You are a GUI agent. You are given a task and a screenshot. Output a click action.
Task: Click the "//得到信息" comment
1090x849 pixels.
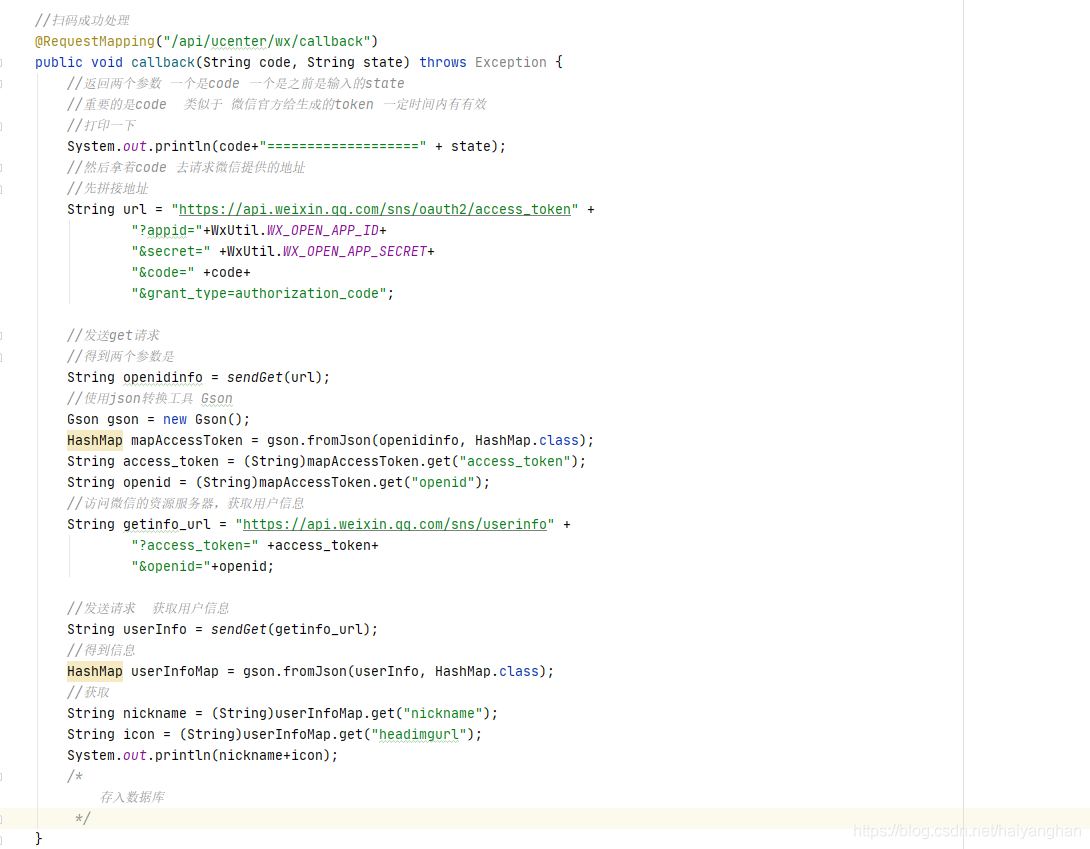(101, 650)
